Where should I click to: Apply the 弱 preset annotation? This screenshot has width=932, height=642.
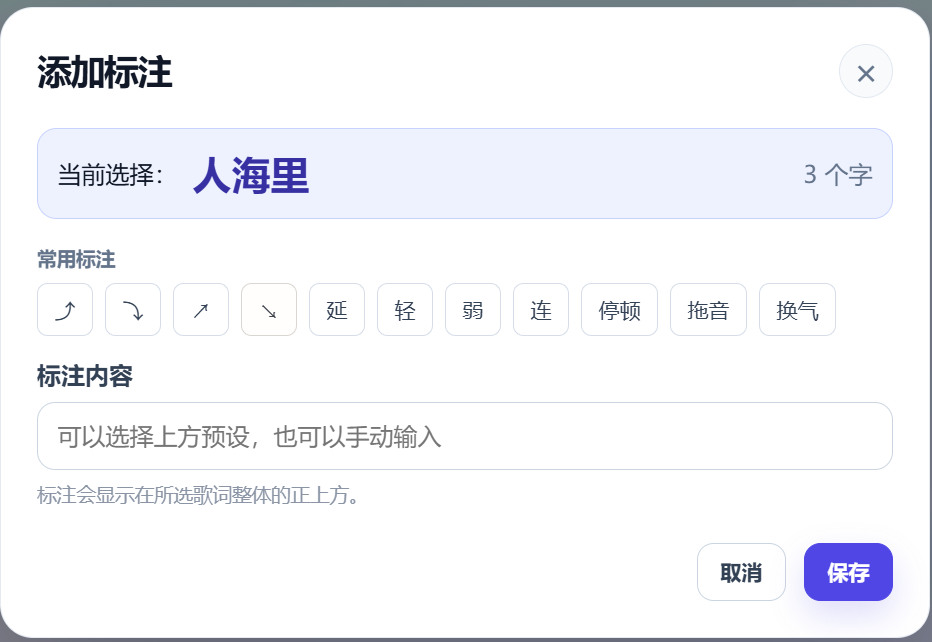pos(473,310)
